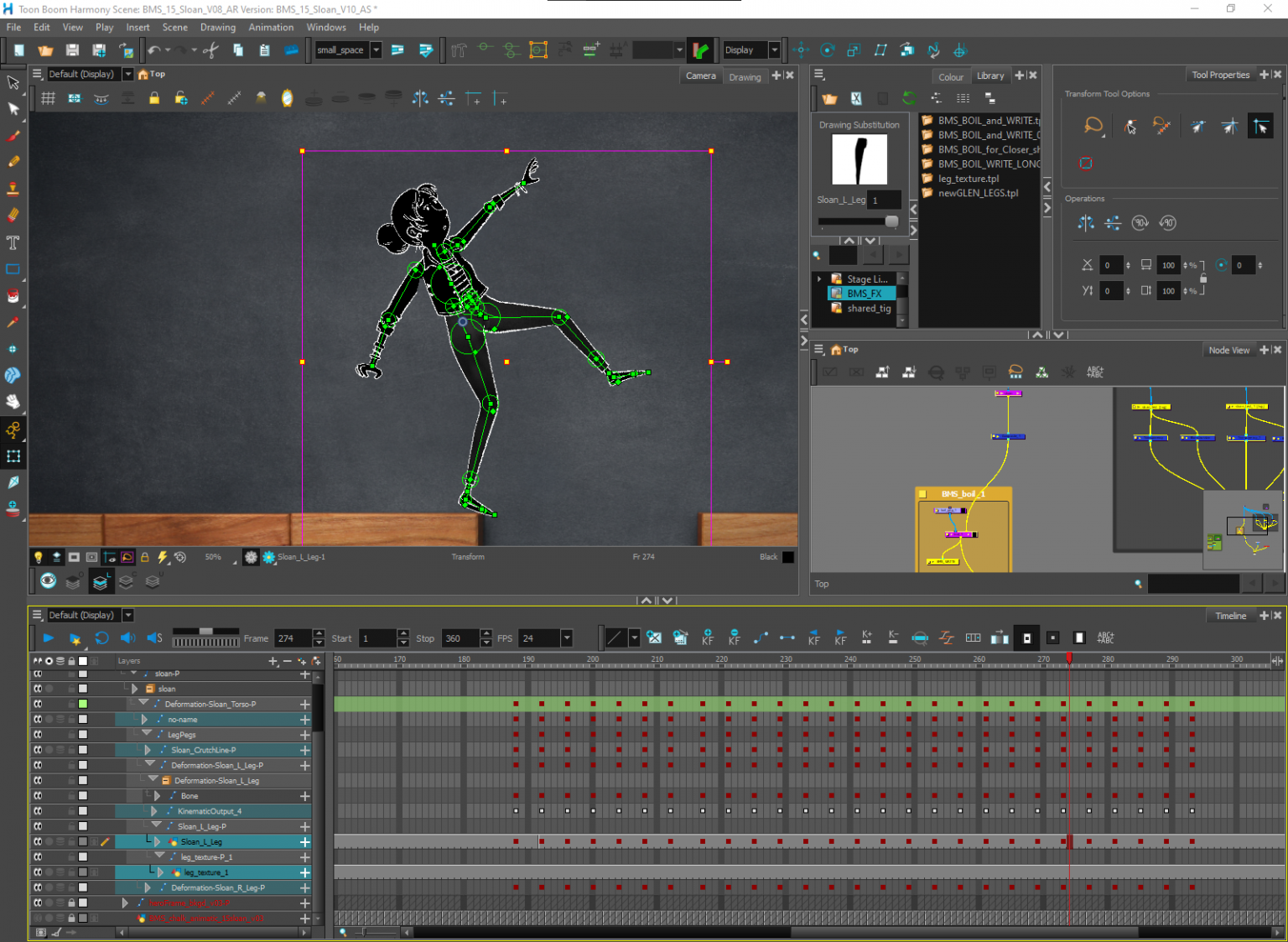
Task: Switch to the Colour tab
Action: [950, 76]
